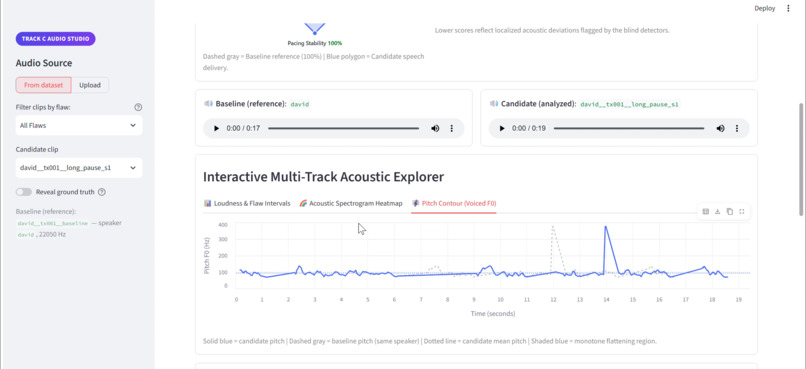Switch to Acoustic Spectrogram Heatmap tab

pos(351,203)
